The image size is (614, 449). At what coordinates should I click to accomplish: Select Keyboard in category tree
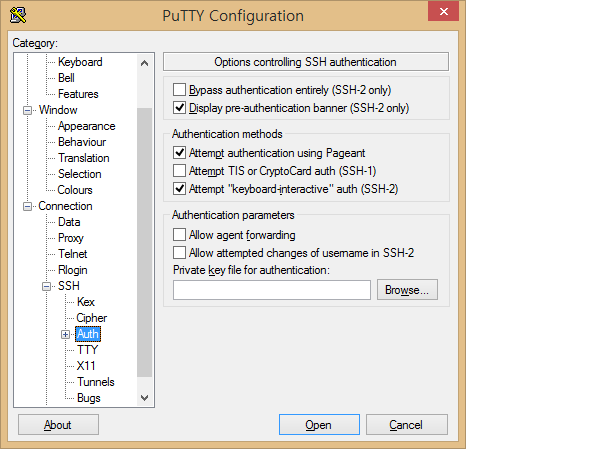[x=80, y=62]
